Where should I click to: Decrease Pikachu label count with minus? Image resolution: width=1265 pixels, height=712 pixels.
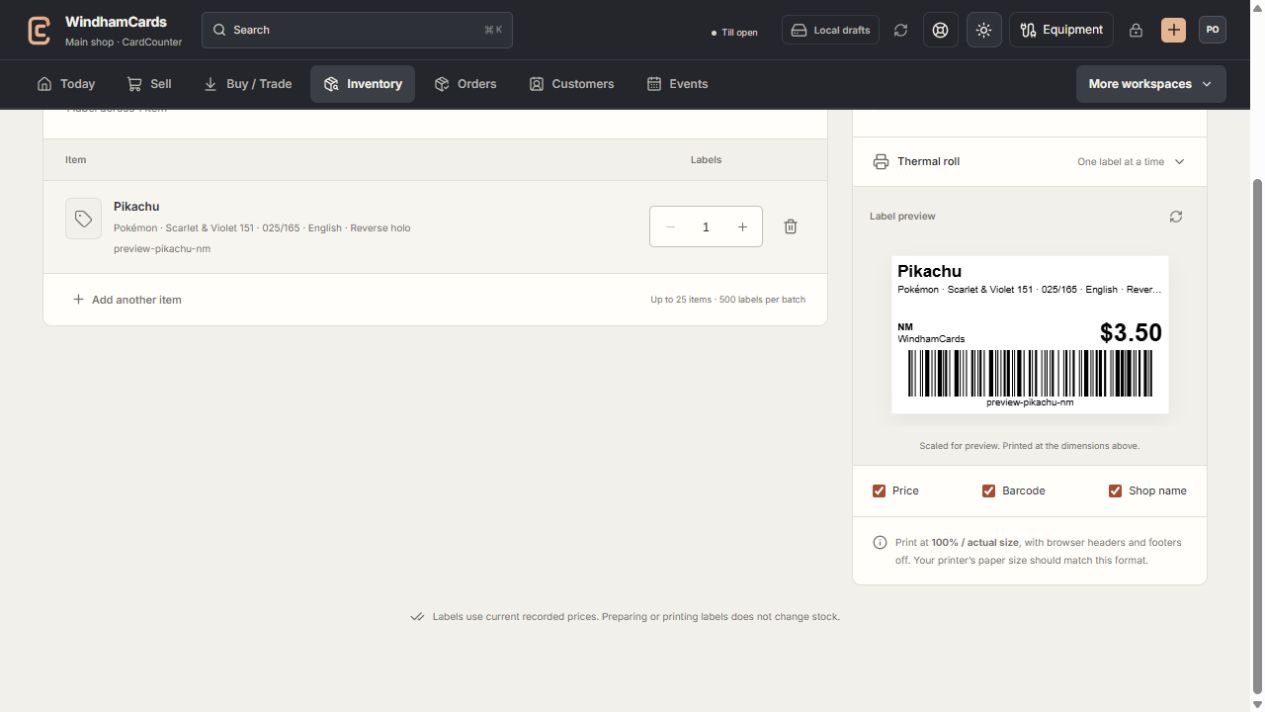[670, 227]
